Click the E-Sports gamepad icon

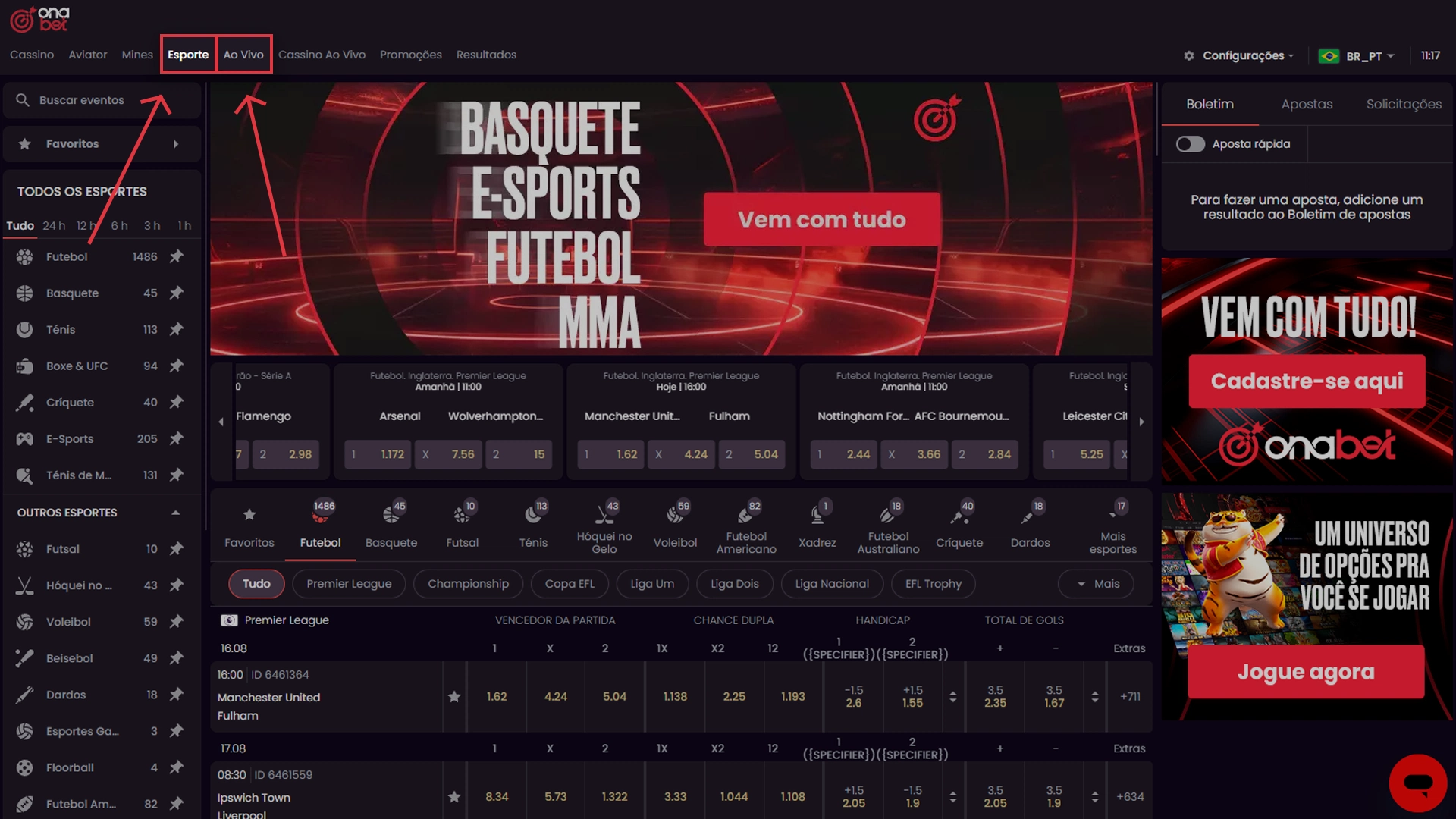pos(25,439)
